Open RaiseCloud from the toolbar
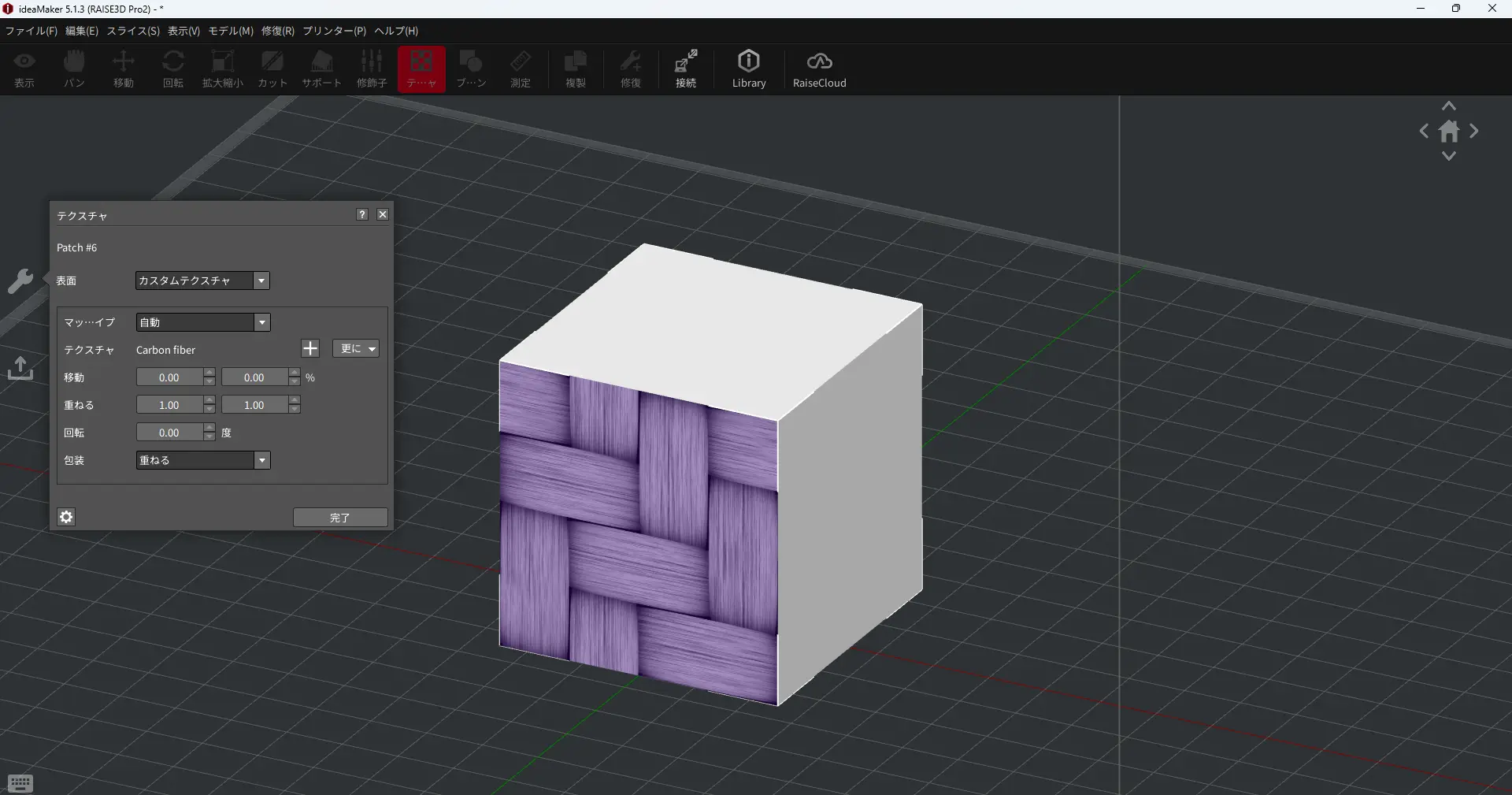Screen dimensions: 1512x795 819,69
